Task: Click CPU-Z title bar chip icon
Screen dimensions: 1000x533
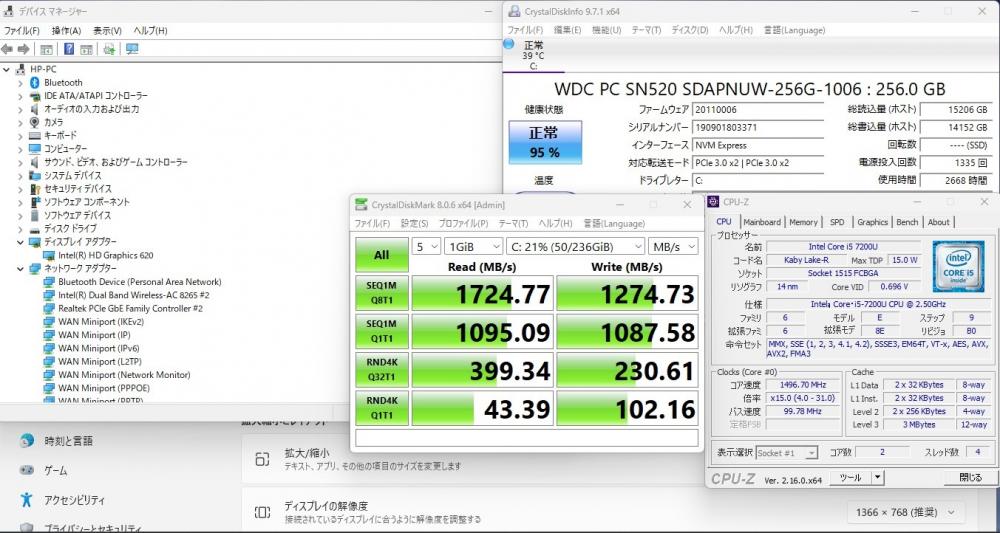Action: [x=714, y=202]
